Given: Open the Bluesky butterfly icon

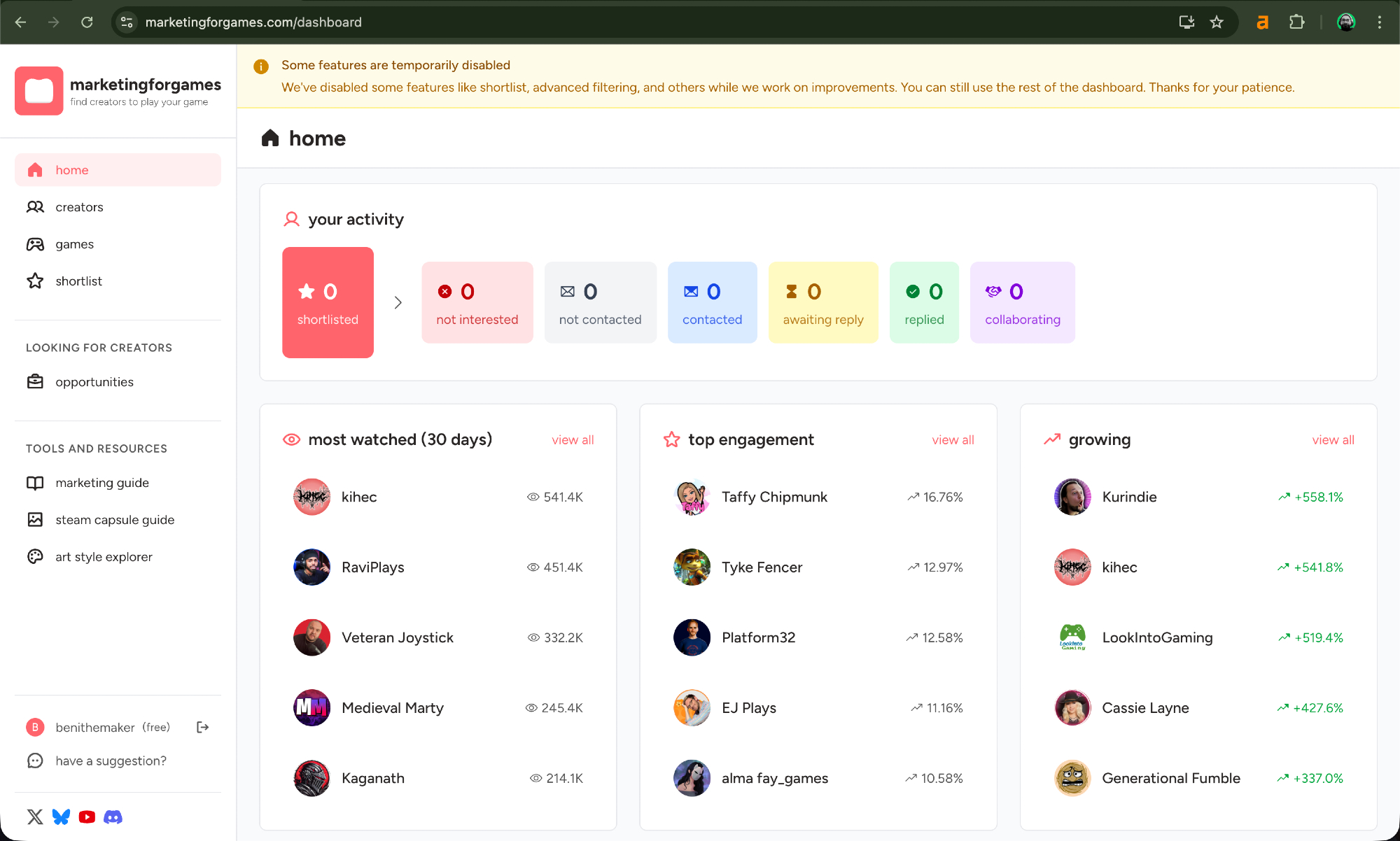Looking at the screenshot, I should coord(61,817).
